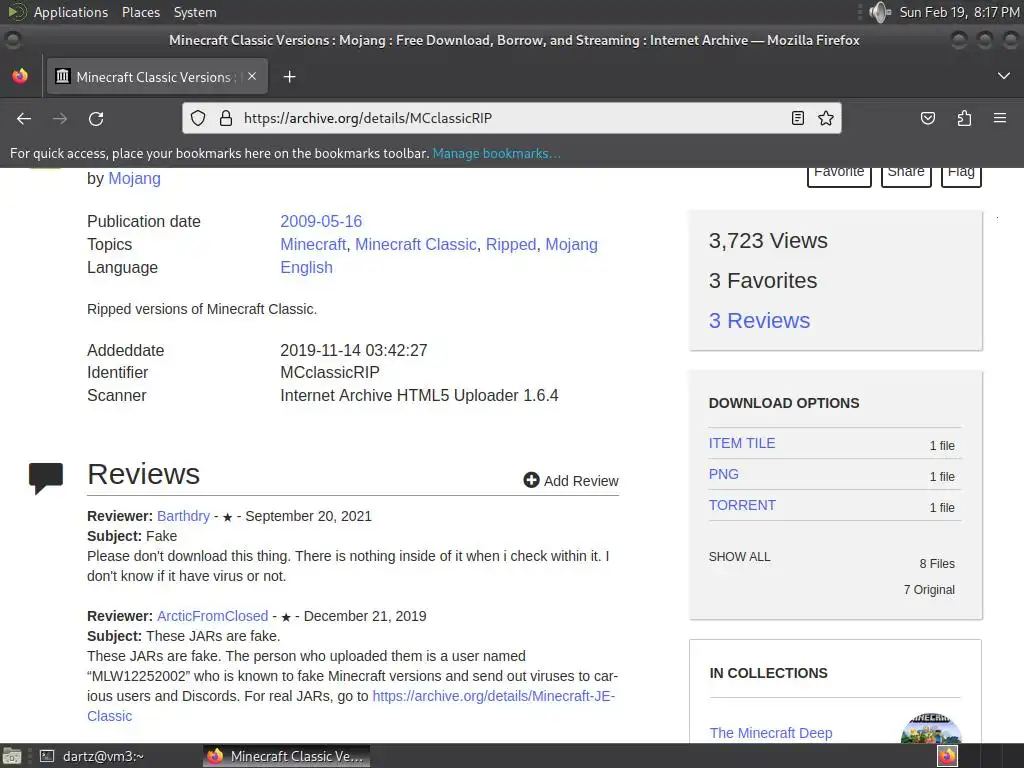This screenshot has width=1024, height=768.
Task: Open Mojang author link
Action: point(134,178)
